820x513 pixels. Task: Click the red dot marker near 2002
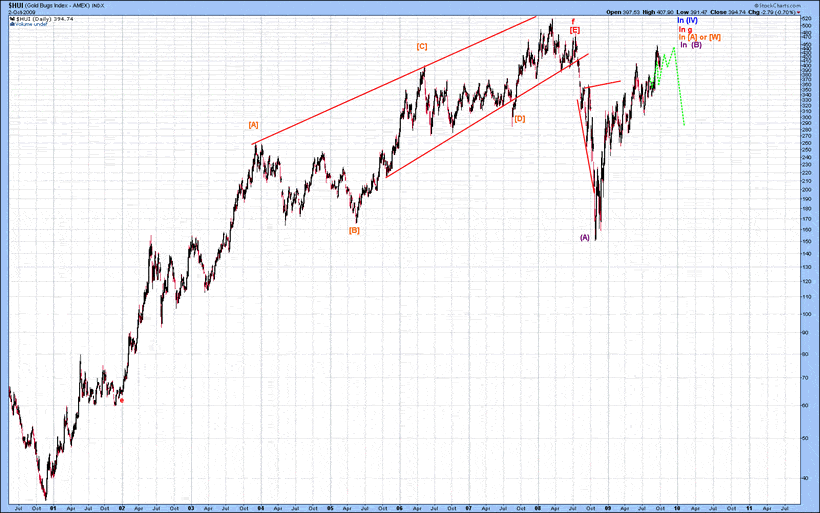pyautogui.click(x=122, y=400)
